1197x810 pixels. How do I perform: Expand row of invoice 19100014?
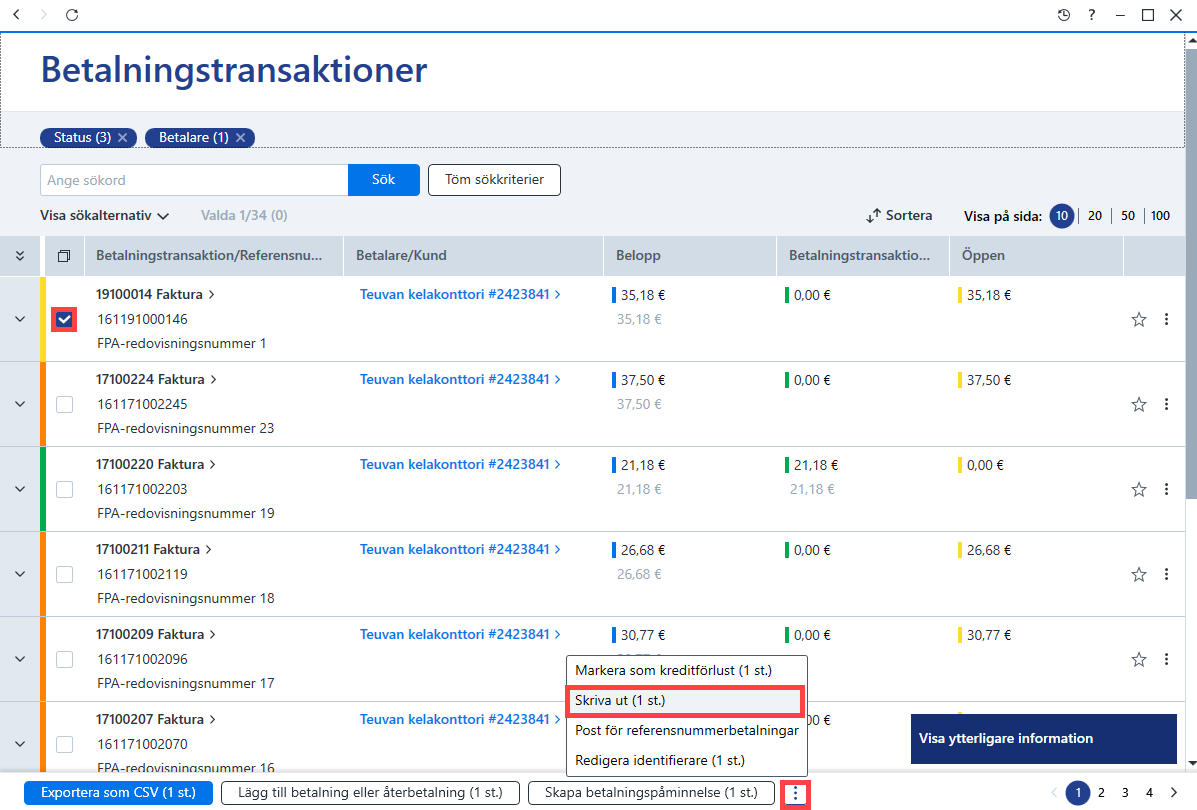(x=20, y=319)
